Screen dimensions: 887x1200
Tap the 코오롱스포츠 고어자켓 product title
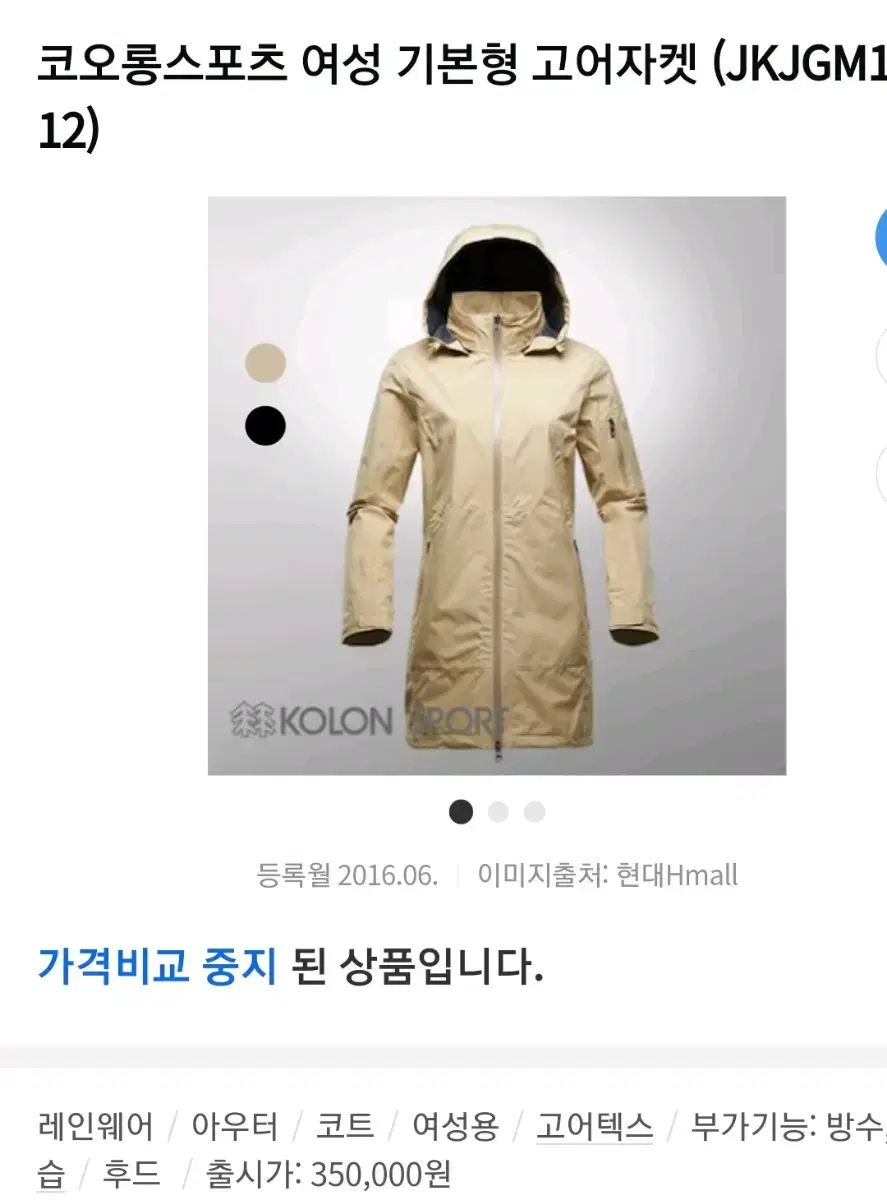tap(462, 99)
